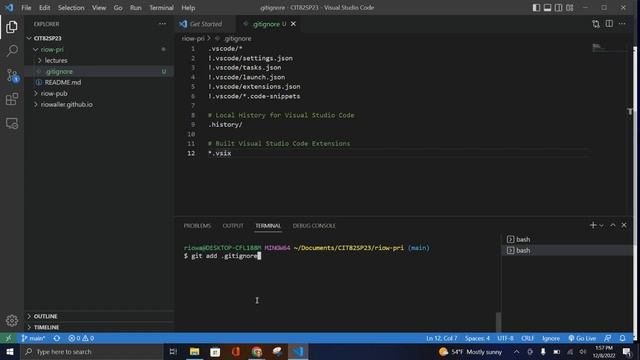Open the Selection menu
The width and height of the screenshot is (640, 360).
pyautogui.click(x=71, y=8)
